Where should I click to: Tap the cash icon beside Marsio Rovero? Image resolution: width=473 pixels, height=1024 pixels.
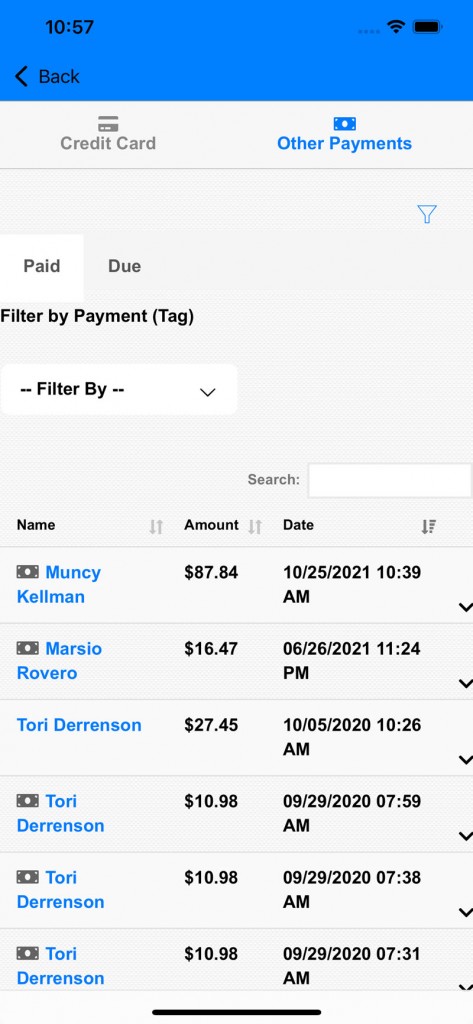27,648
